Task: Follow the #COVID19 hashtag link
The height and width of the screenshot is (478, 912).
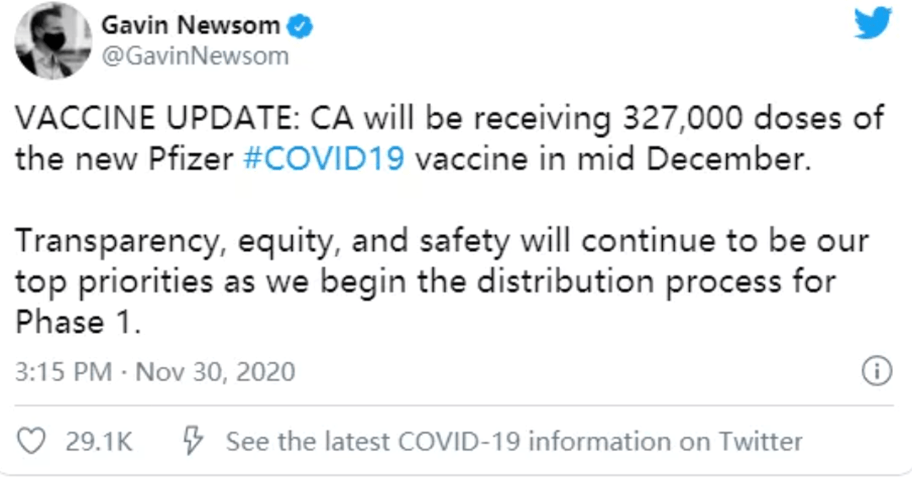Action: [x=324, y=160]
